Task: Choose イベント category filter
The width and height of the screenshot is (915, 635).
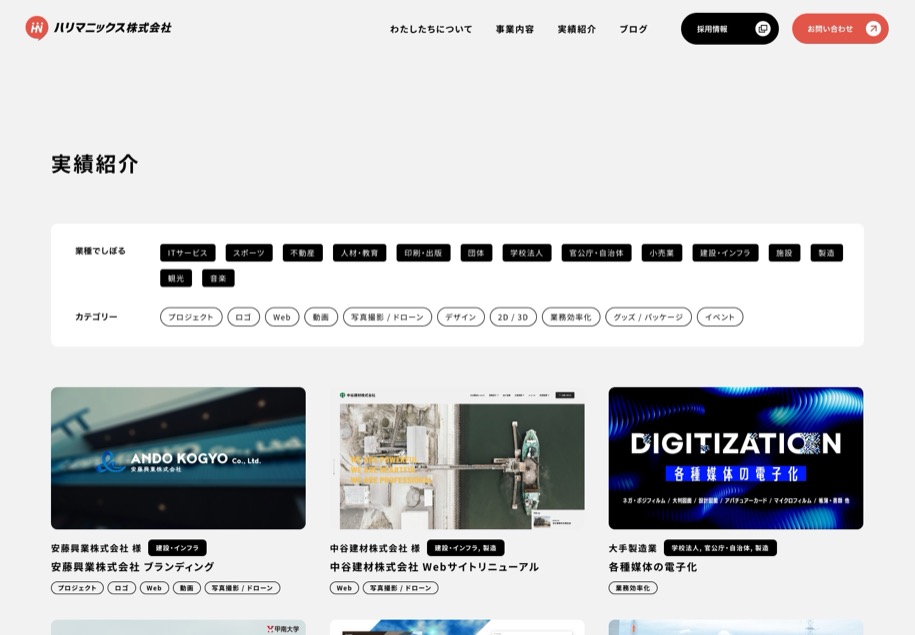Action: click(720, 317)
